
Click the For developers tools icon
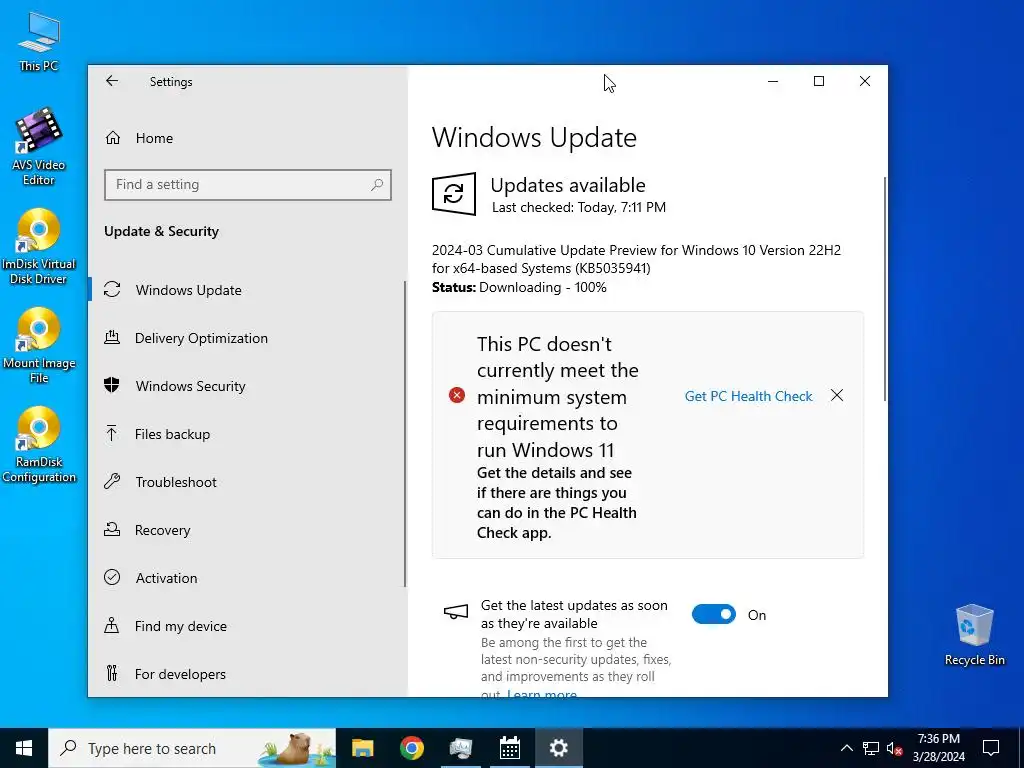pyautogui.click(x=112, y=673)
